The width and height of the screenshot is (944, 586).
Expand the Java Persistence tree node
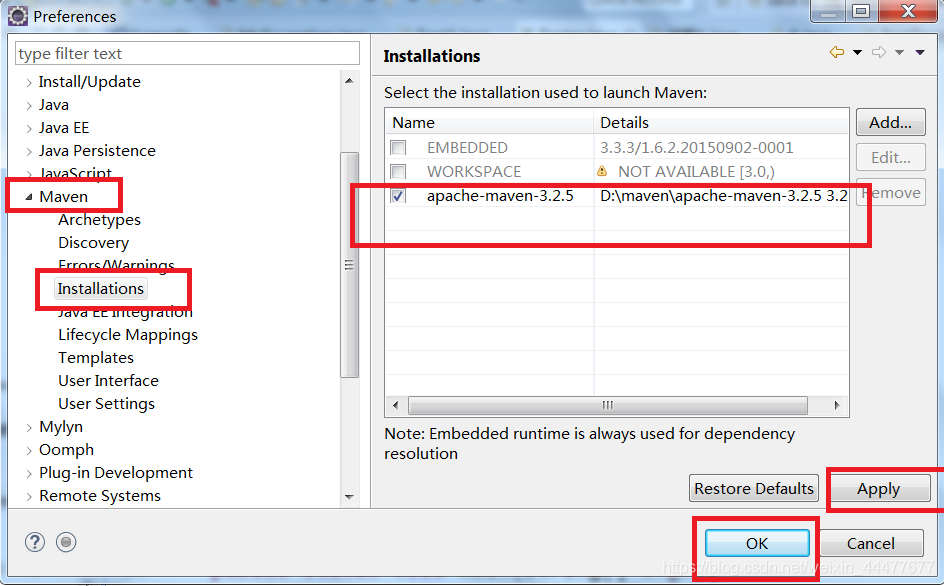(29, 151)
